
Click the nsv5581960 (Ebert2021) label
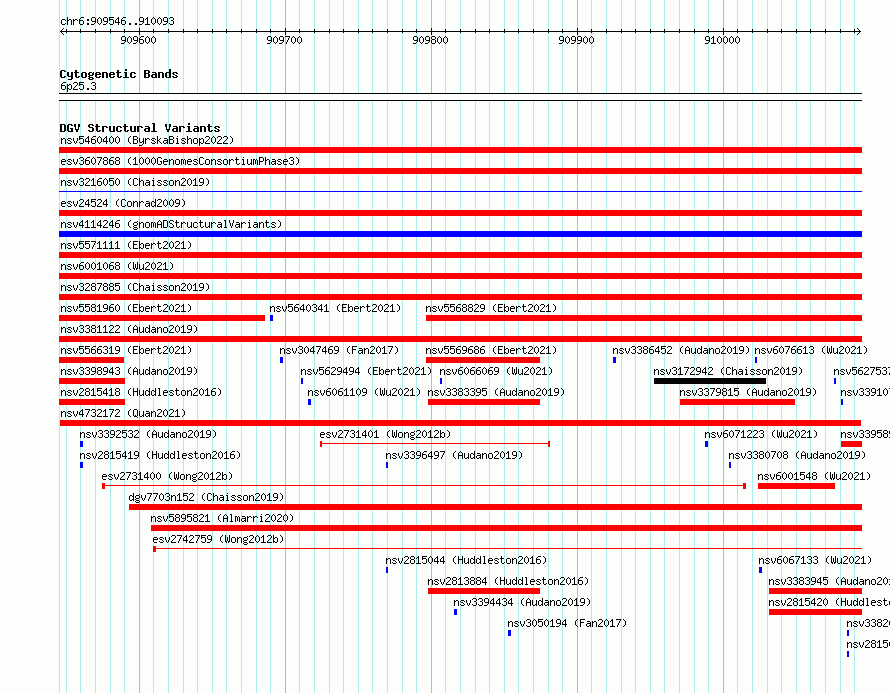[126, 308]
